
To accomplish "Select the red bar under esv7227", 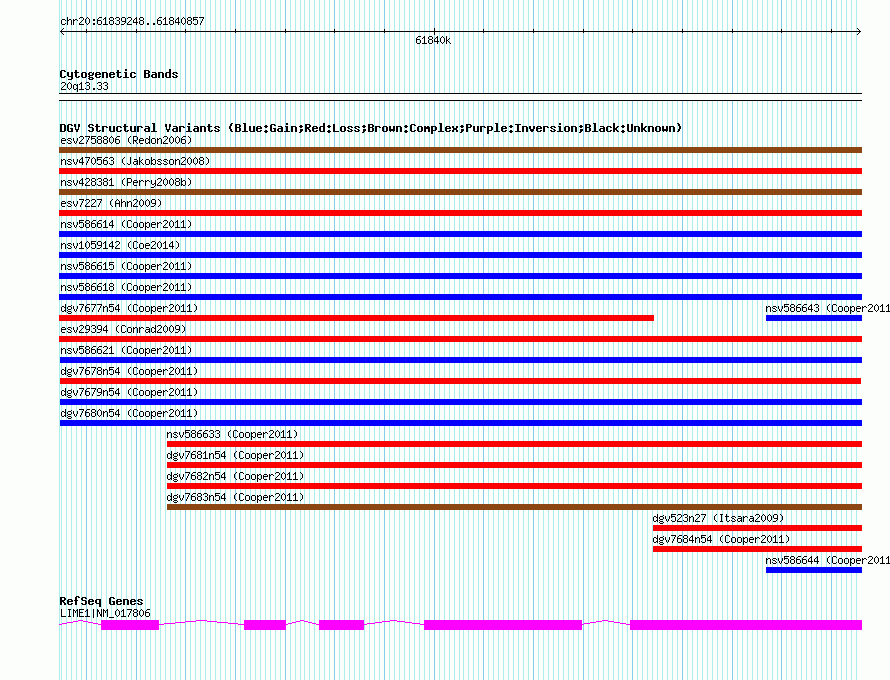I will pyautogui.click(x=460, y=213).
